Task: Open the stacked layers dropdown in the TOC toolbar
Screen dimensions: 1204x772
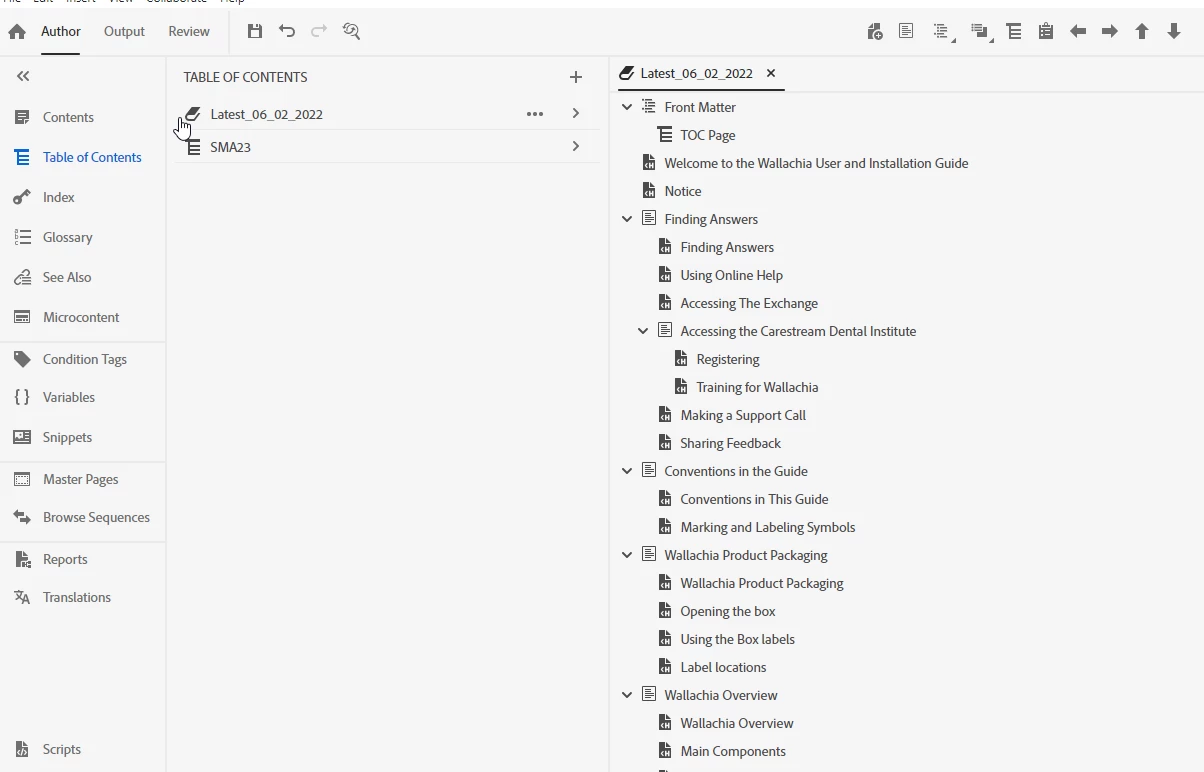Action: [x=981, y=32]
